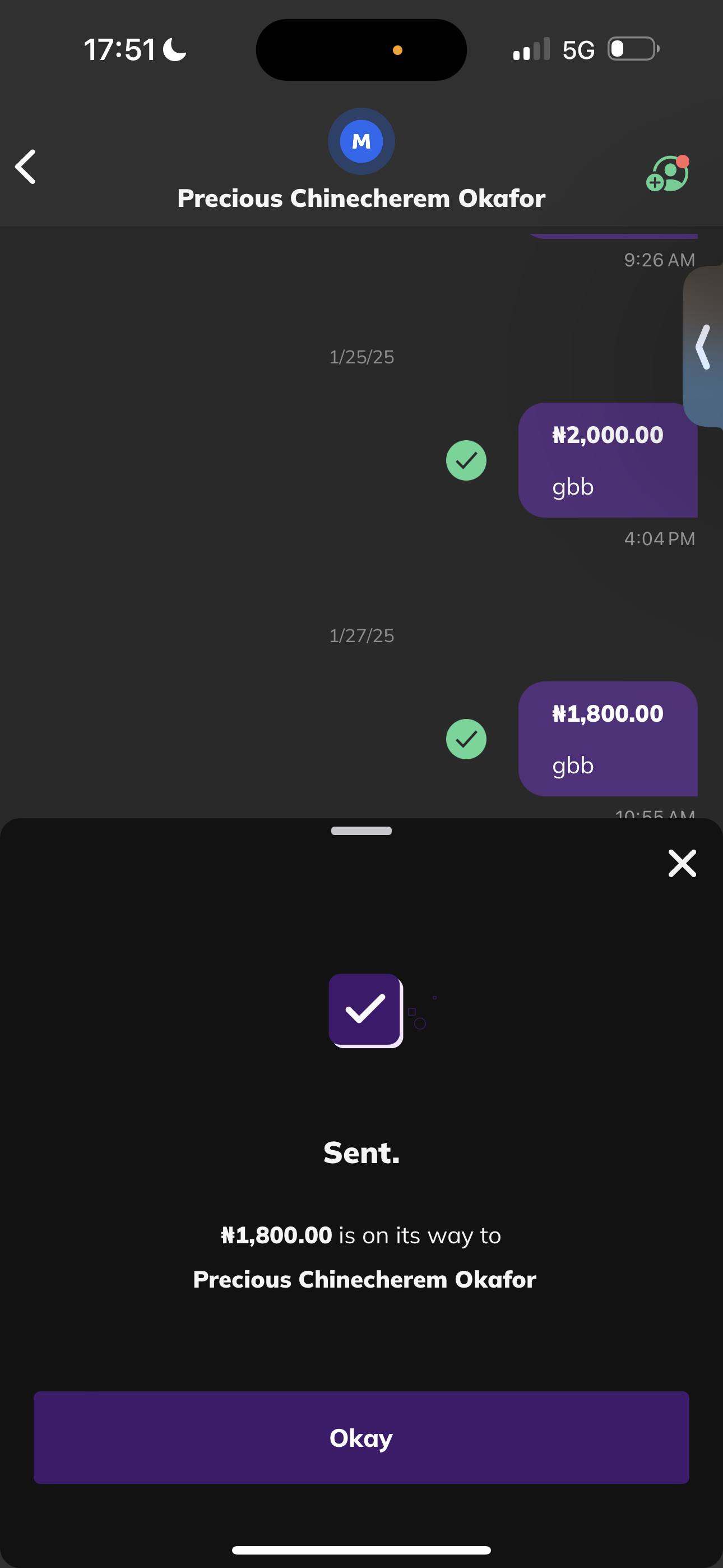The height and width of the screenshot is (1568, 723).
Task: Close the Sent confirmation sheet
Action: [682, 863]
